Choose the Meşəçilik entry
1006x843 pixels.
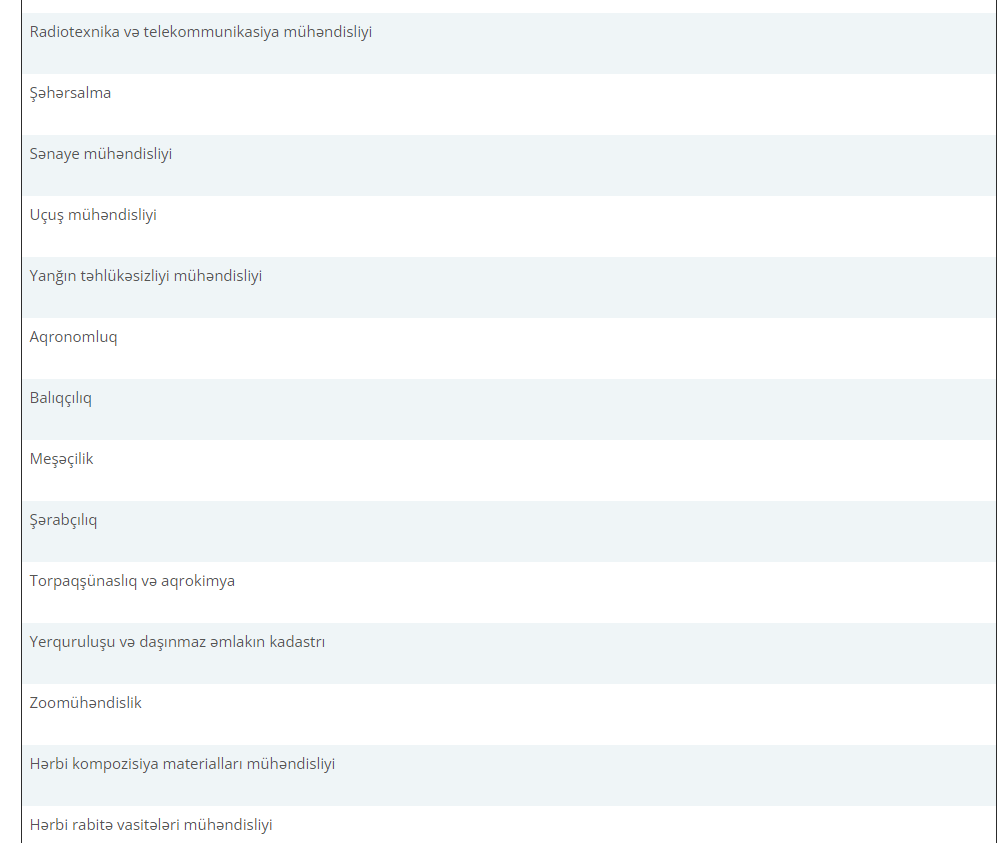[x=62, y=459]
